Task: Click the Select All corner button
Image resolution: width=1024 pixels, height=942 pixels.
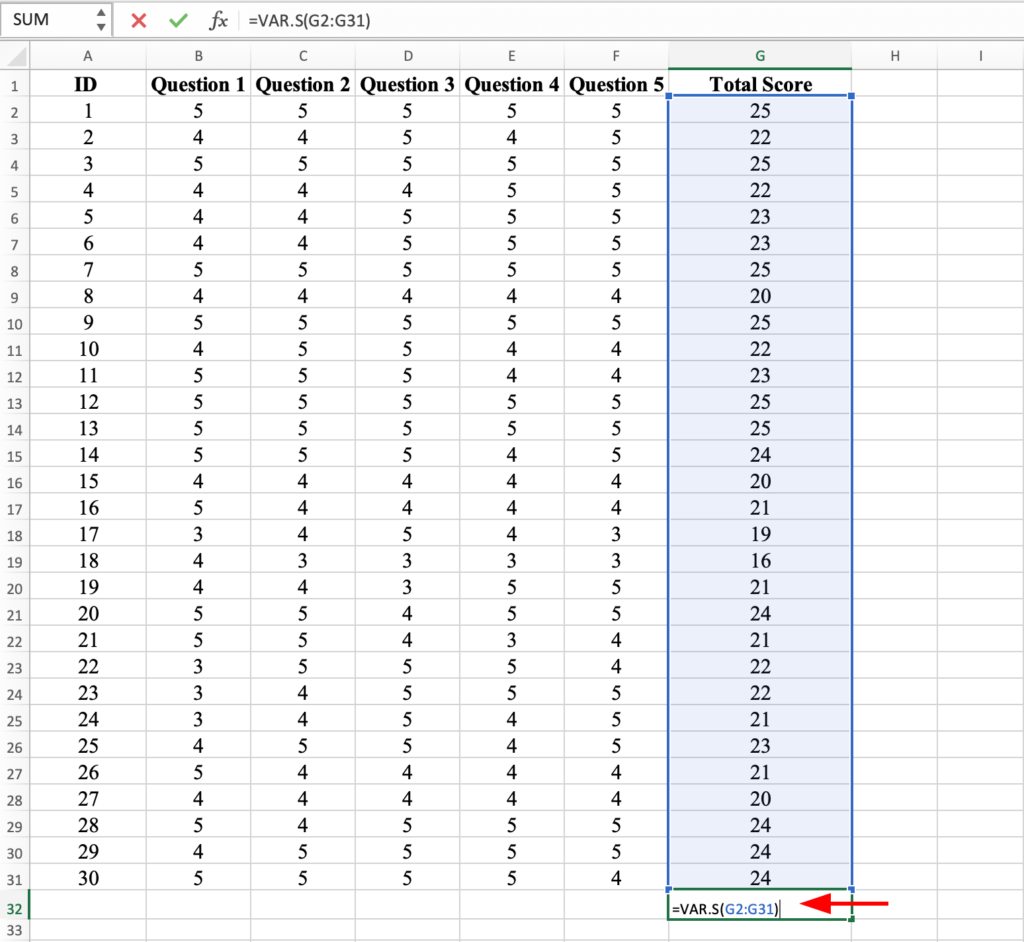Action: (13, 56)
